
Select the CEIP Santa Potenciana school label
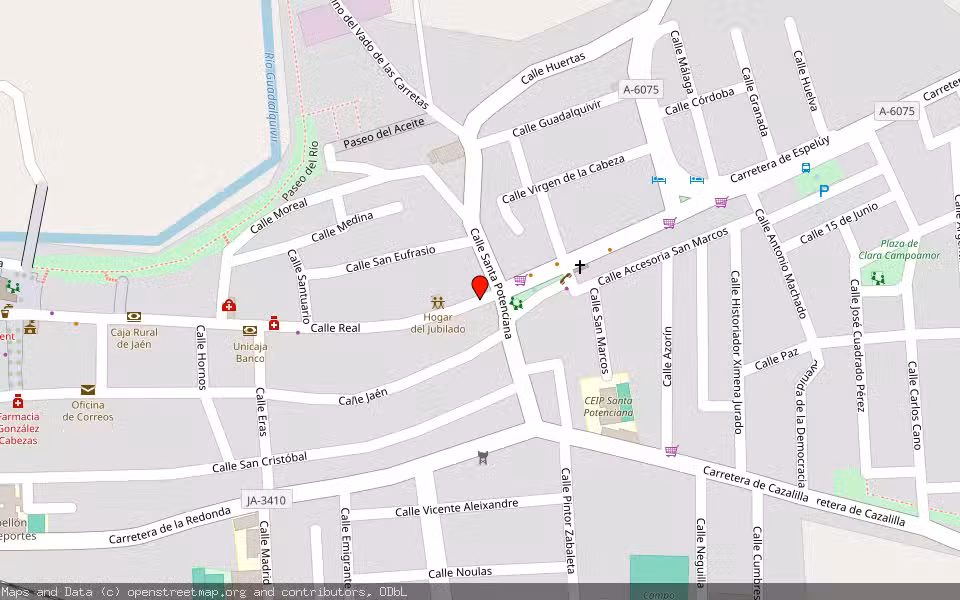(608, 407)
